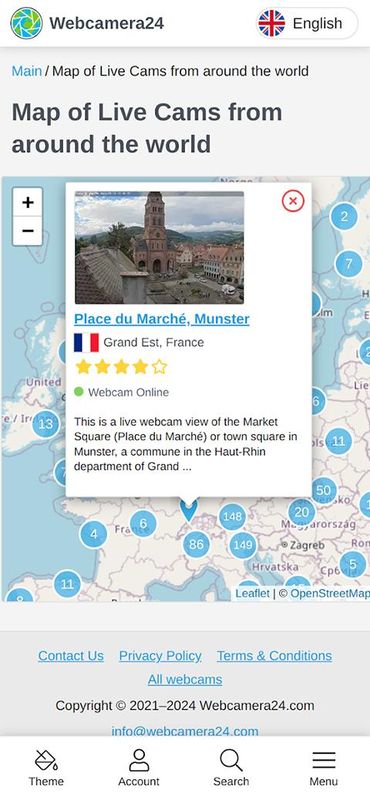370x800 pixels.
Task: Expand the 86 webcams cluster marker
Action: click(196, 544)
